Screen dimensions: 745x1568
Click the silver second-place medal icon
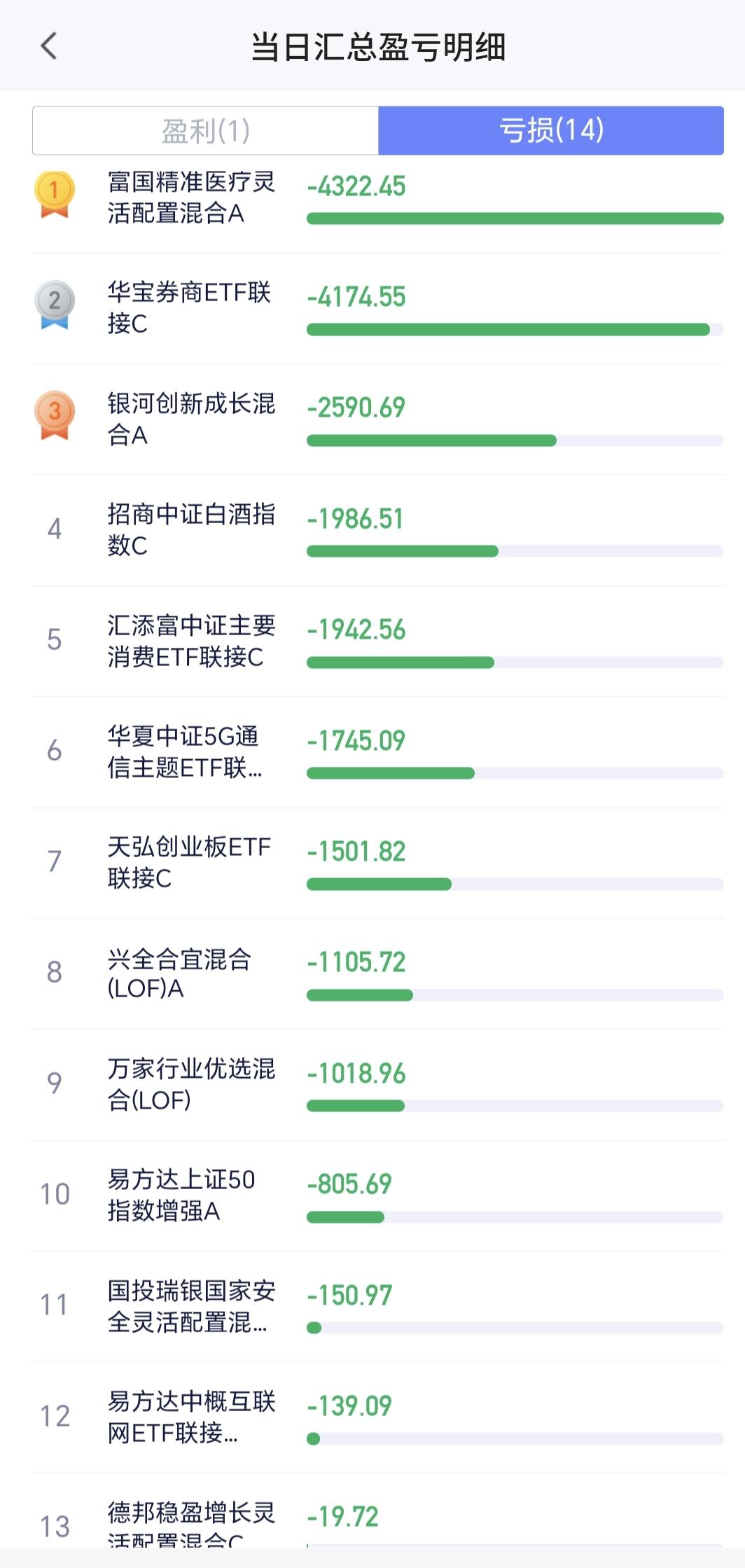pos(55,305)
